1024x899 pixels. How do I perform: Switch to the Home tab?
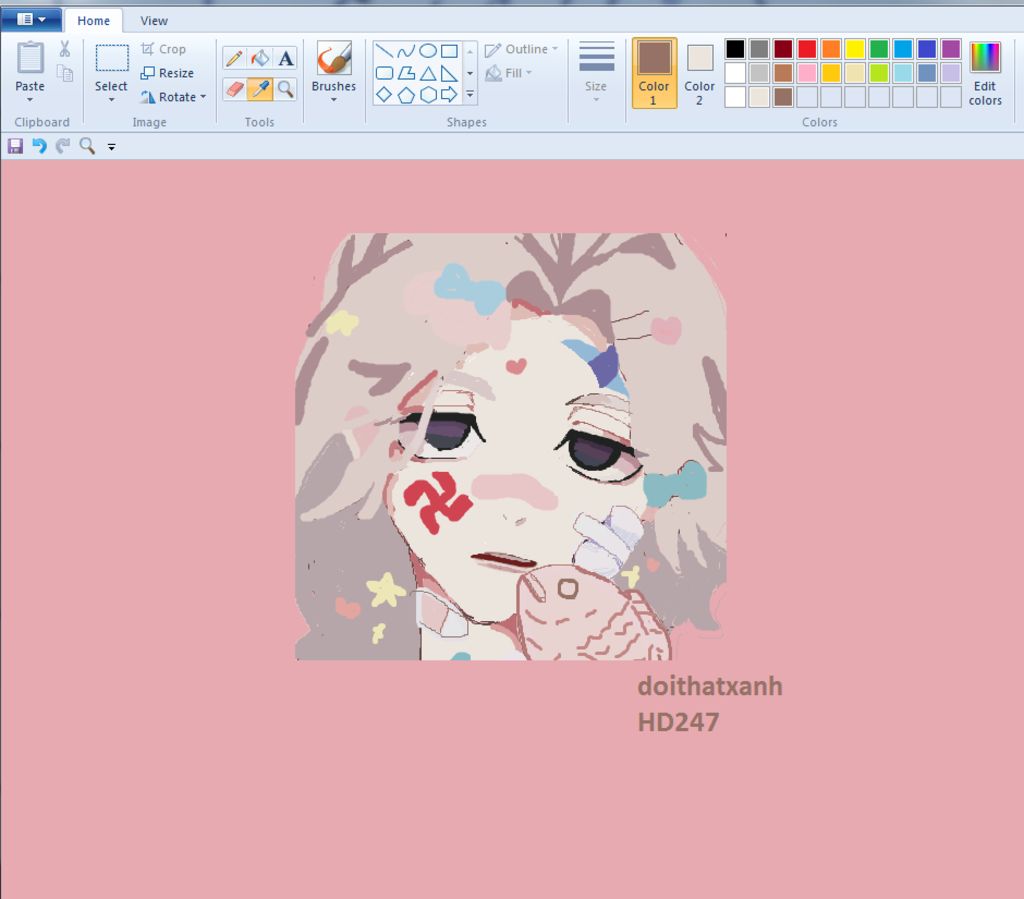pos(93,21)
